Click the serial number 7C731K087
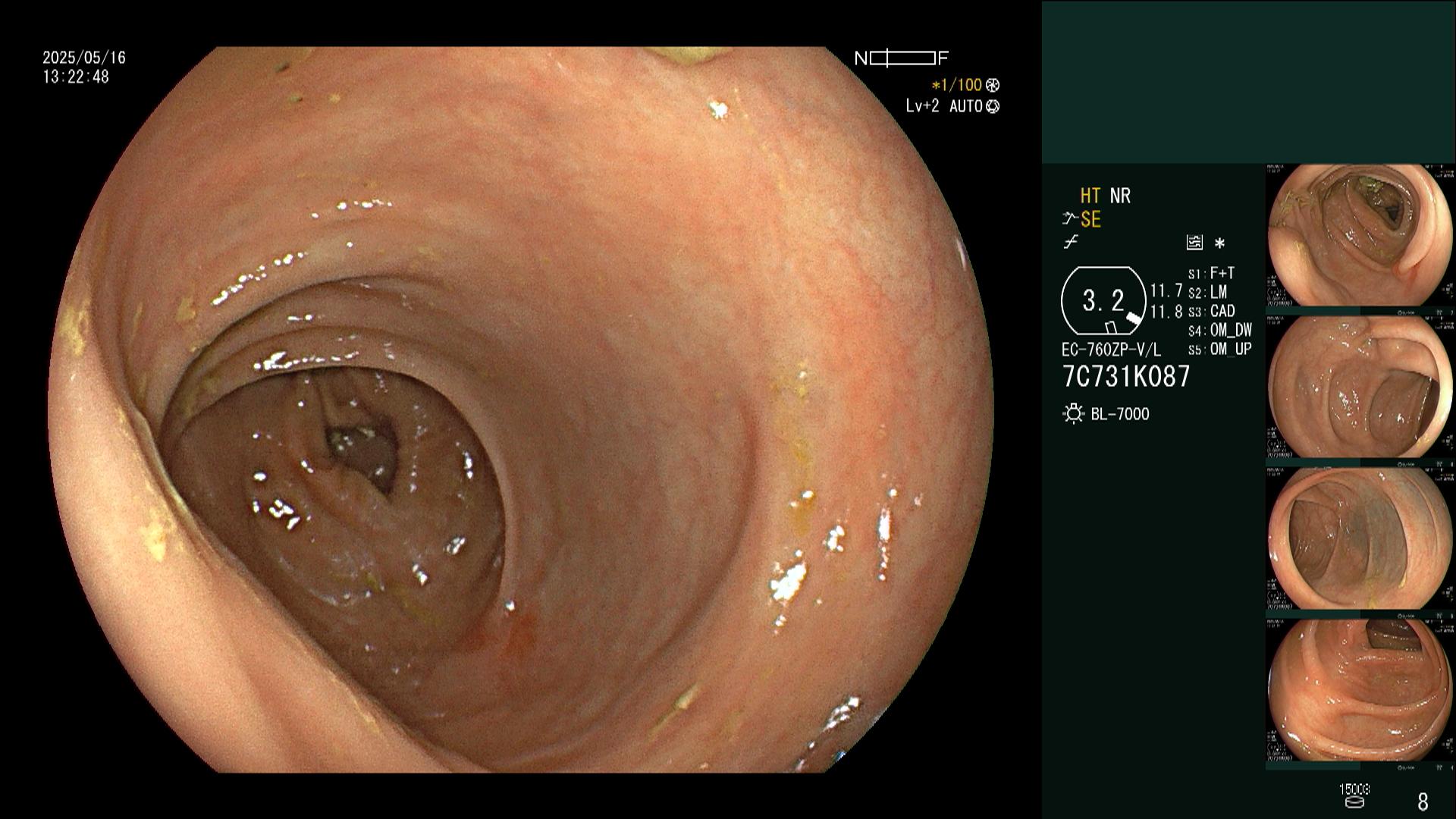Image resolution: width=1456 pixels, height=819 pixels. (x=1126, y=376)
